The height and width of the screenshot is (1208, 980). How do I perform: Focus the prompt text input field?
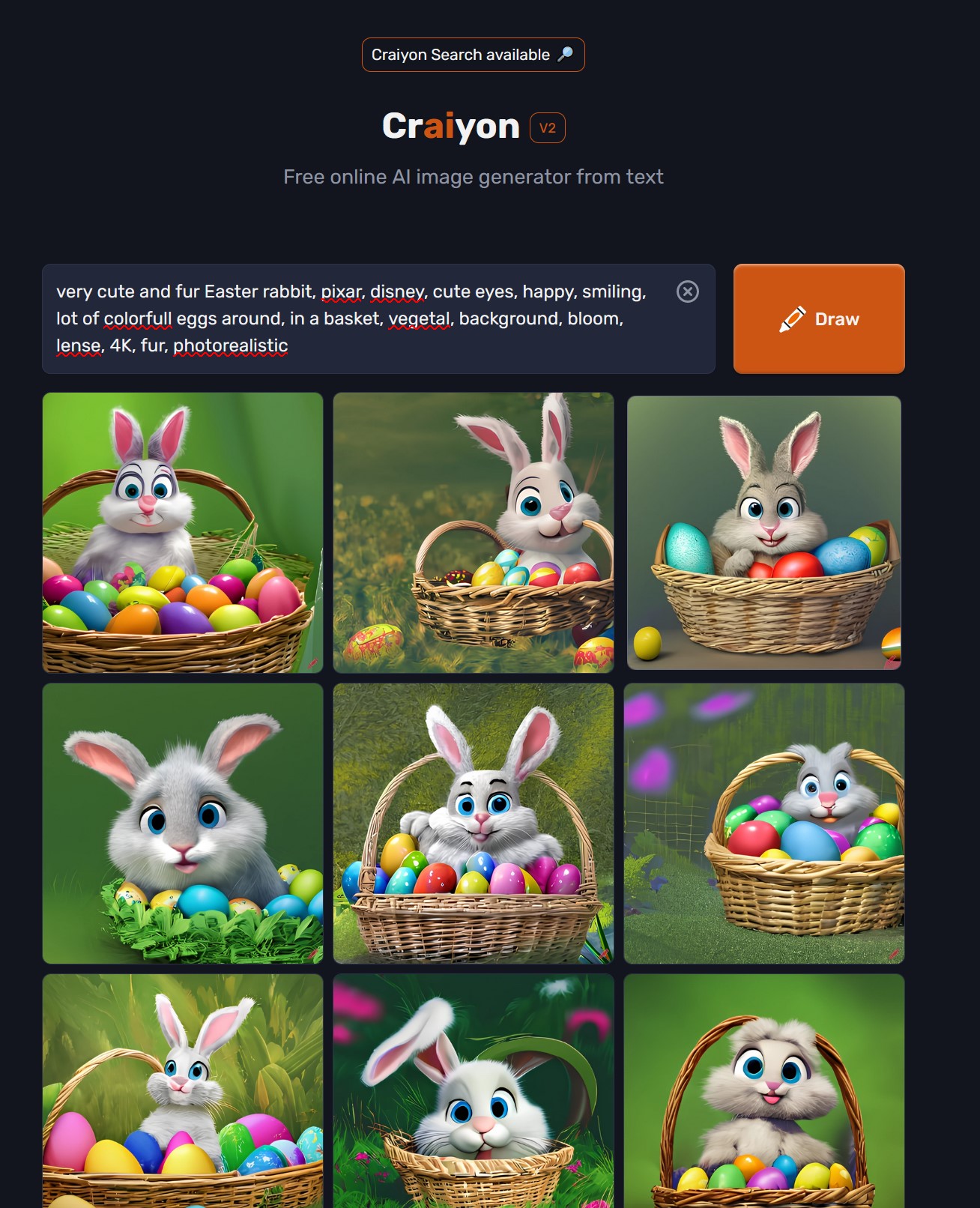click(378, 318)
